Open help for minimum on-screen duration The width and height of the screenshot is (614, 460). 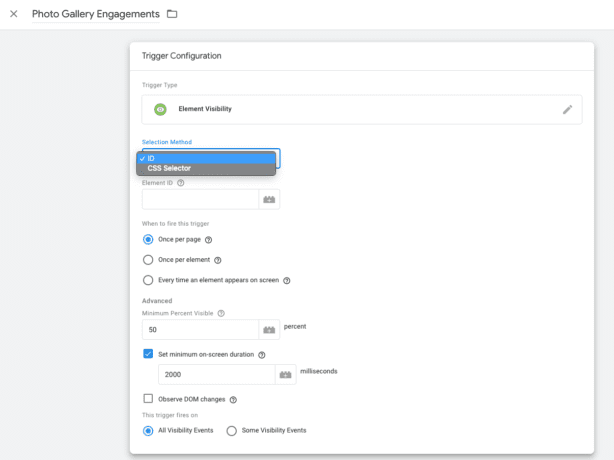tap(262, 355)
